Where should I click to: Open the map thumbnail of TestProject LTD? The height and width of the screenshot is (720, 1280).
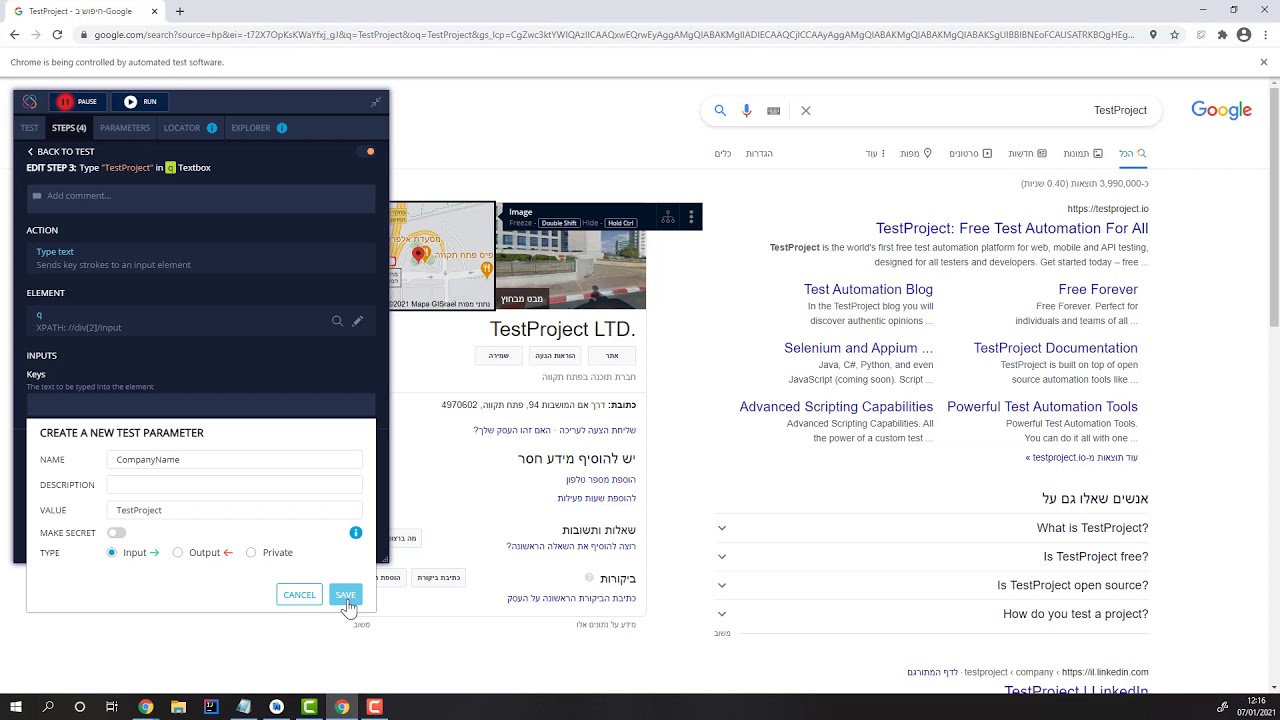442,256
